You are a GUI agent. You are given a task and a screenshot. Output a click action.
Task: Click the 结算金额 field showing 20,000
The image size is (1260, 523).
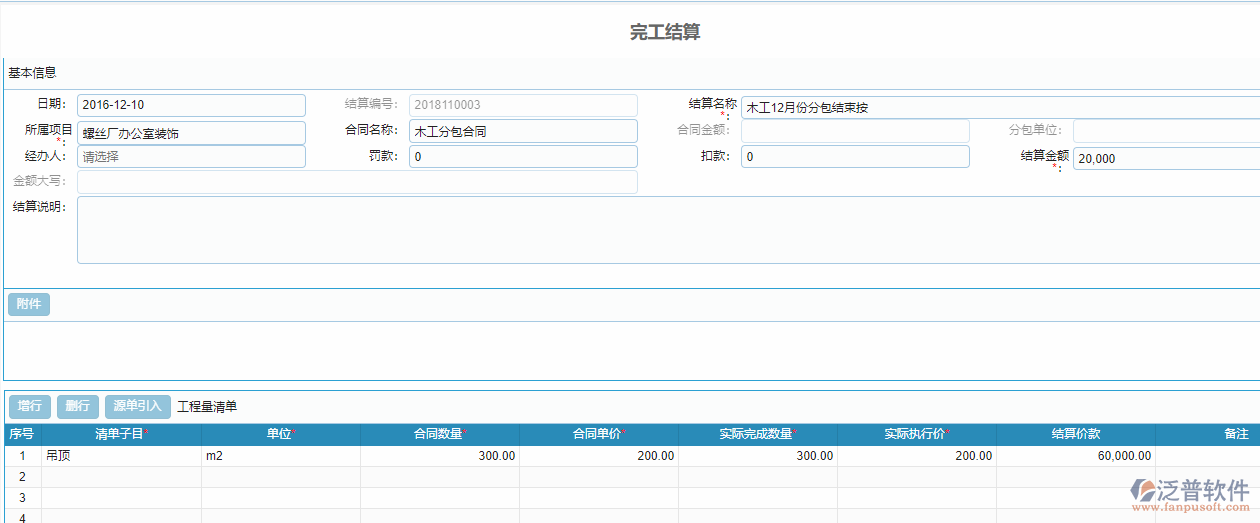1165,159
